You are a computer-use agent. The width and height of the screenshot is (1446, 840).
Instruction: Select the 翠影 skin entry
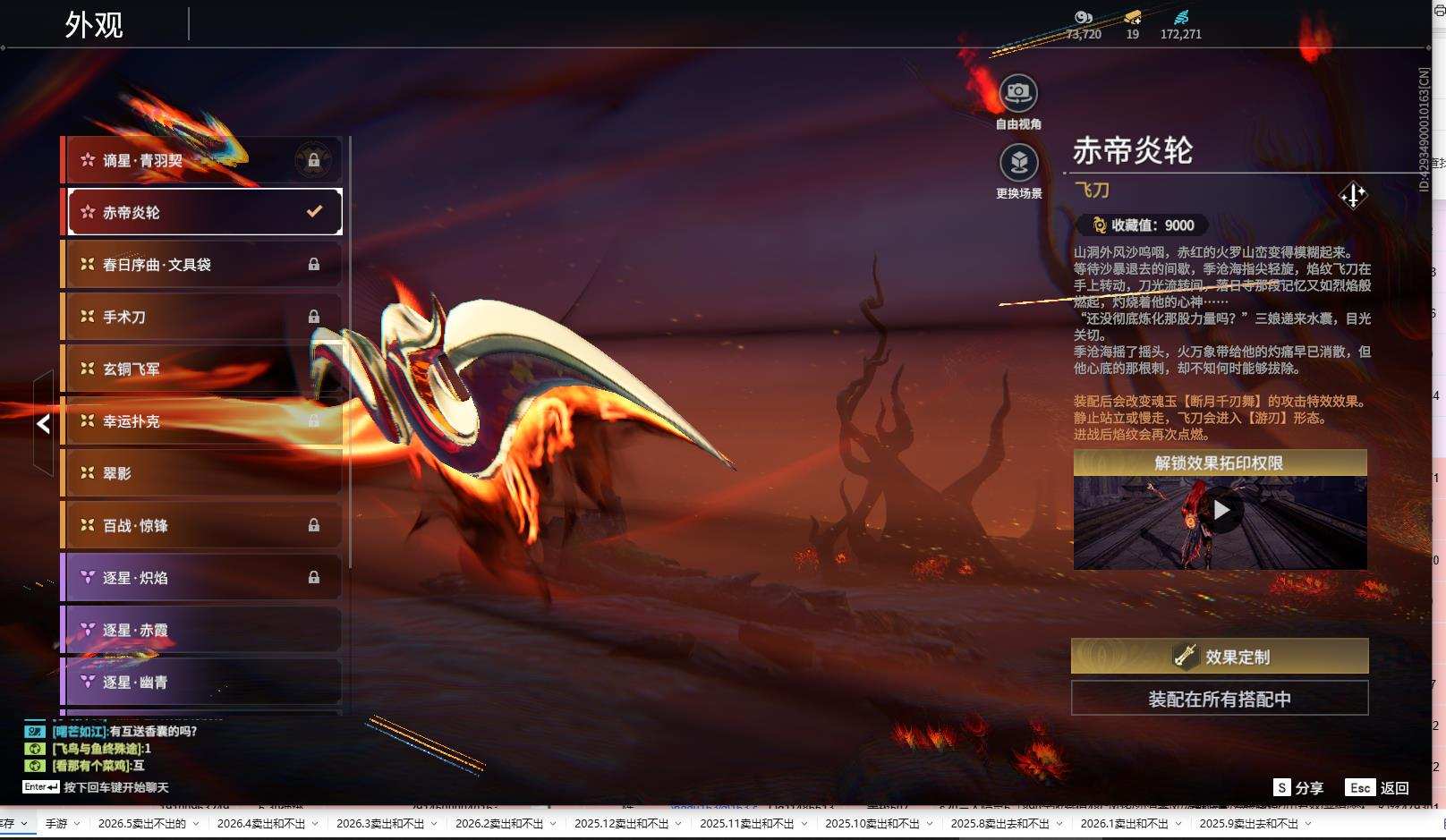(x=202, y=473)
